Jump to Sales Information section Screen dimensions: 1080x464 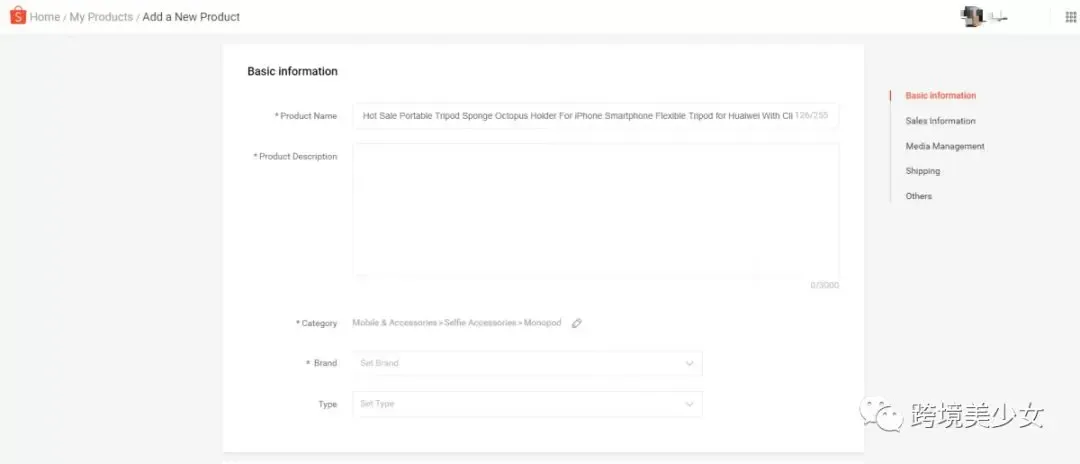point(940,121)
